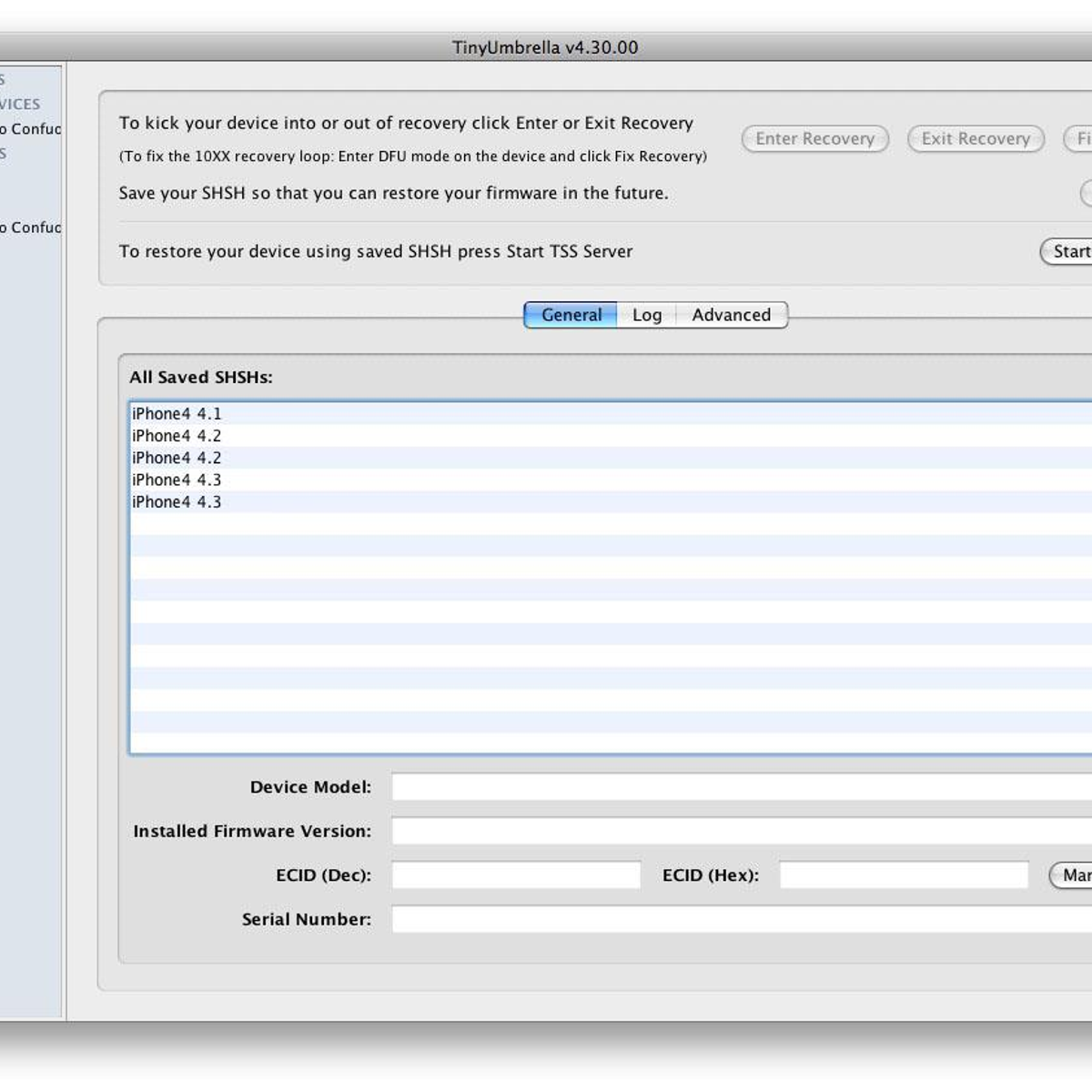Open the Log tab
The height and width of the screenshot is (1092, 1092).
(x=647, y=315)
